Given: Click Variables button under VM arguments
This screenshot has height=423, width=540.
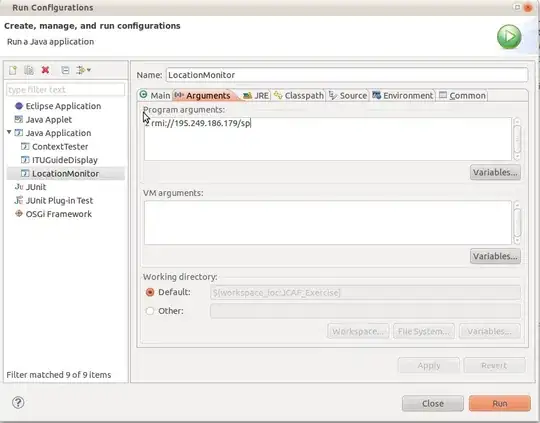Looking at the screenshot, I should [495, 256].
